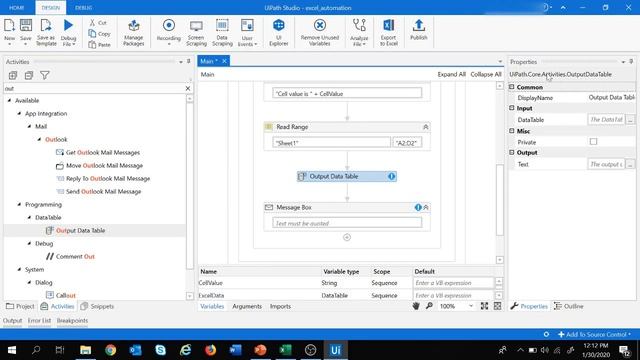The width and height of the screenshot is (640, 360).
Task: Collapse the DataTable tree node
Action: click(29, 218)
